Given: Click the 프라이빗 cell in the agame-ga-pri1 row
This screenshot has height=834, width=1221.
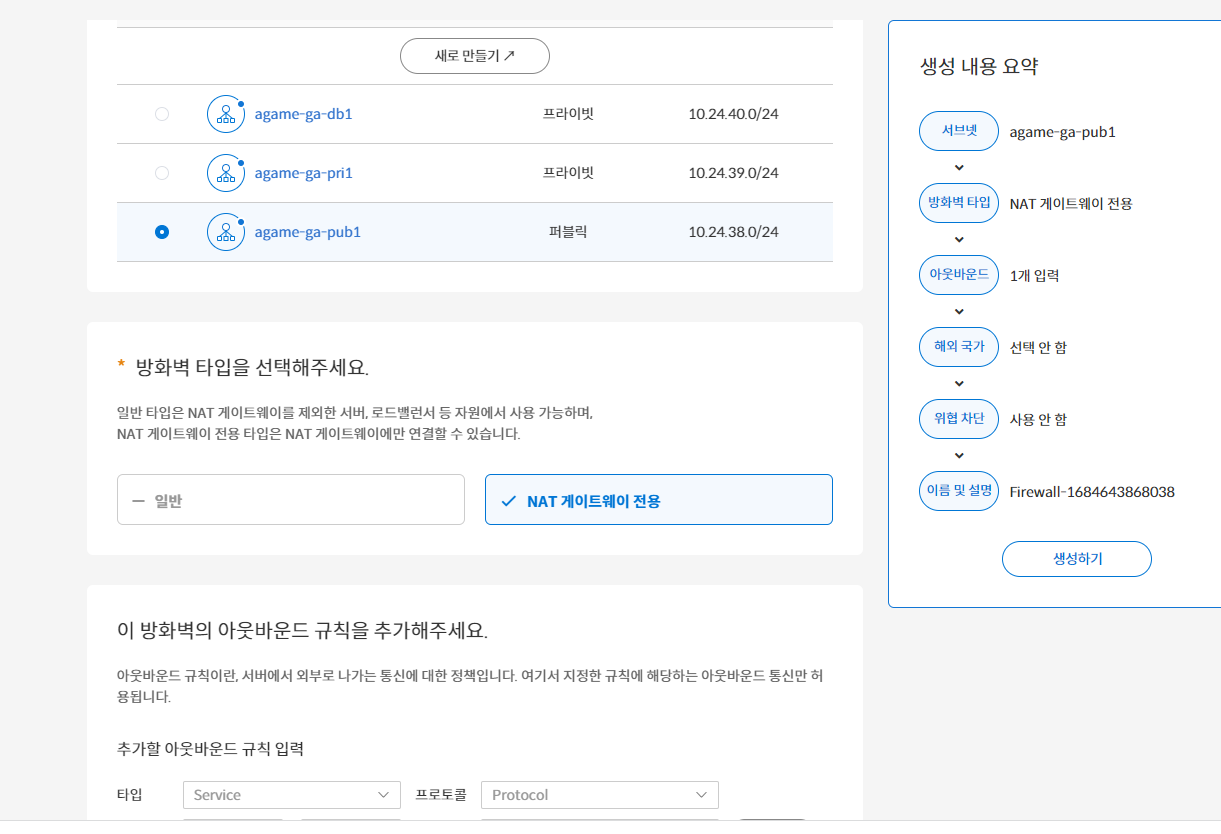Looking at the screenshot, I should coord(568,173).
